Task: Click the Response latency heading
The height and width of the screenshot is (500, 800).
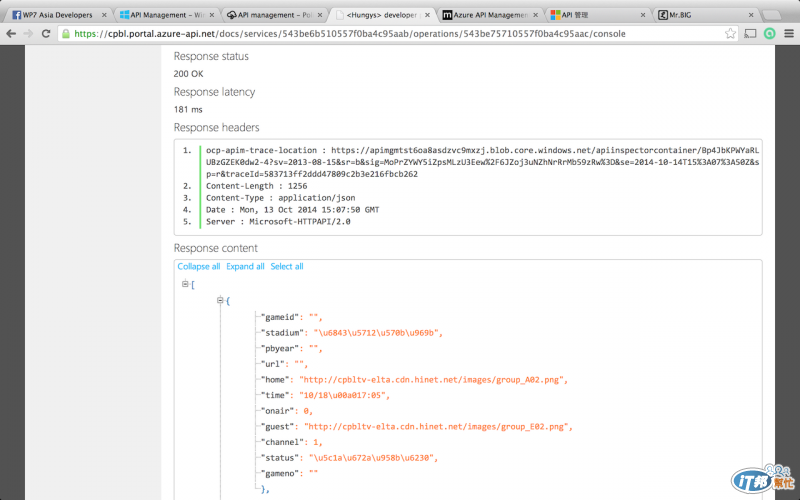Action: pos(214,92)
